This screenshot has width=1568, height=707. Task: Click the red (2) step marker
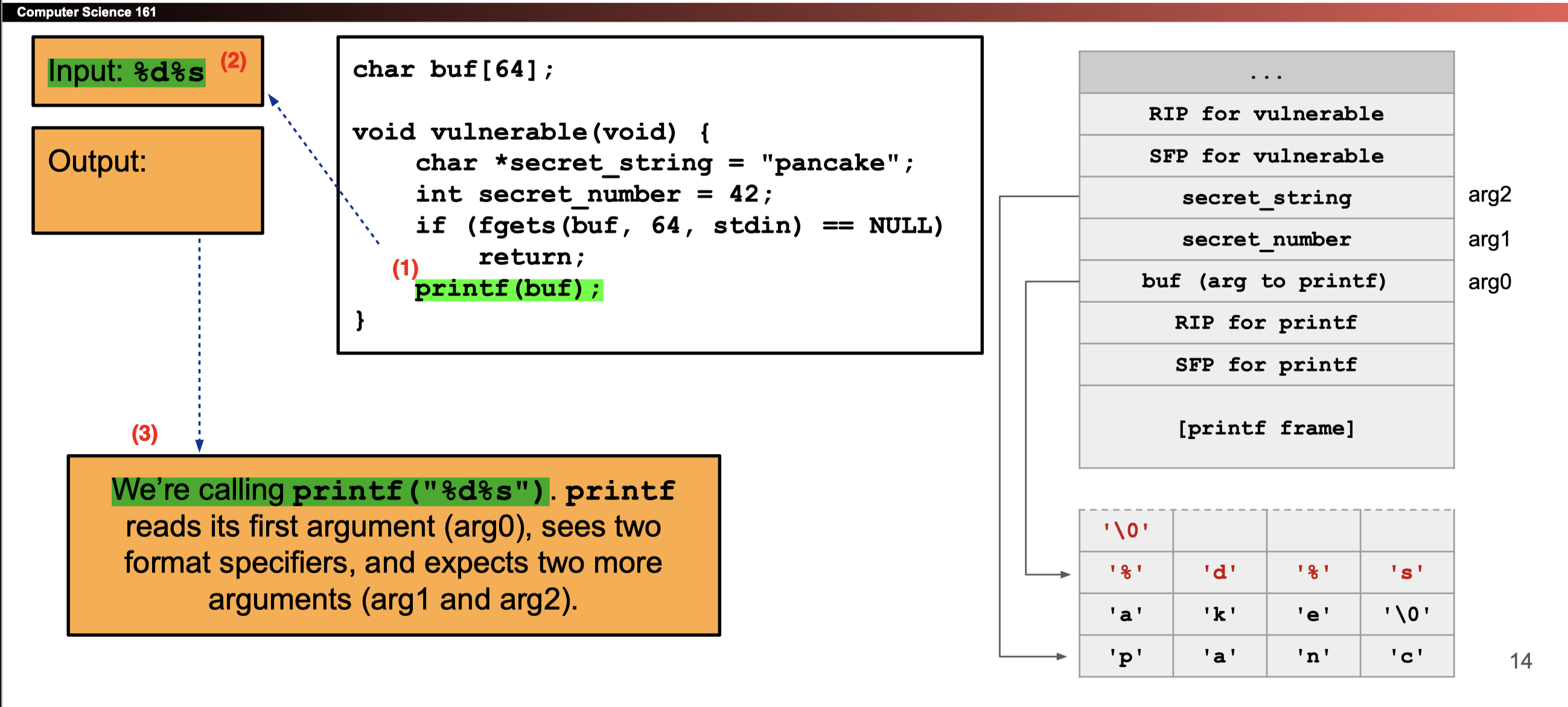pyautogui.click(x=233, y=61)
